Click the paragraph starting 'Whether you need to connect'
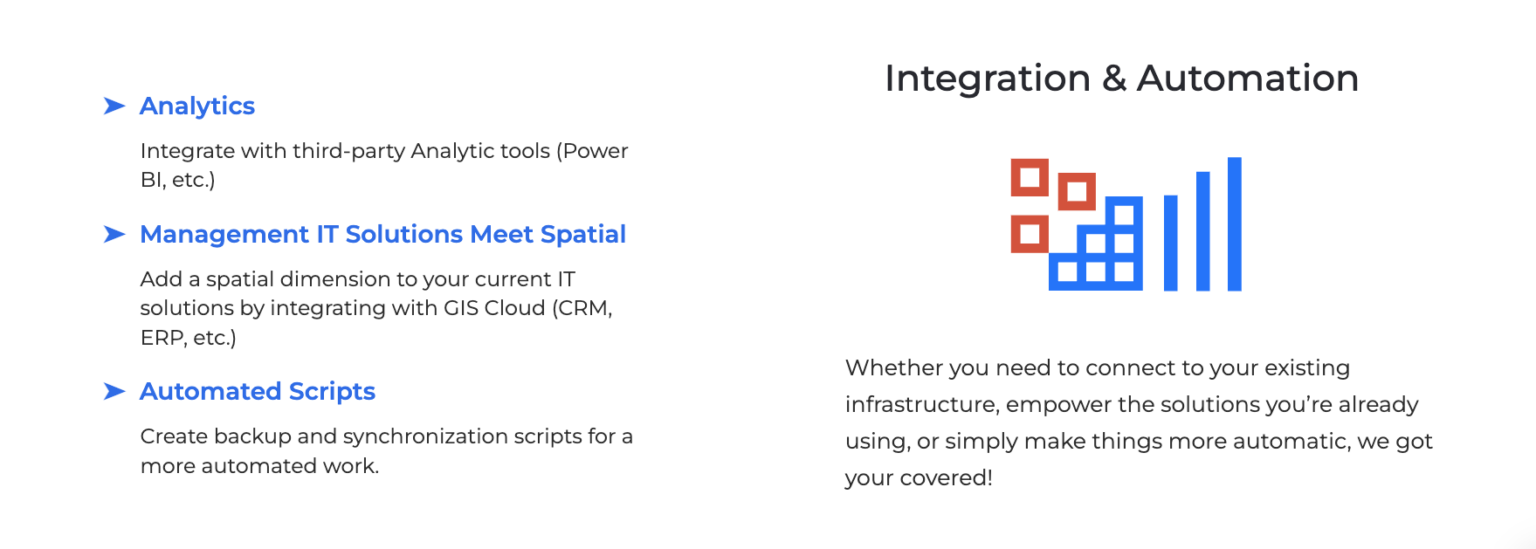The width and height of the screenshot is (1536, 549). (1139, 423)
